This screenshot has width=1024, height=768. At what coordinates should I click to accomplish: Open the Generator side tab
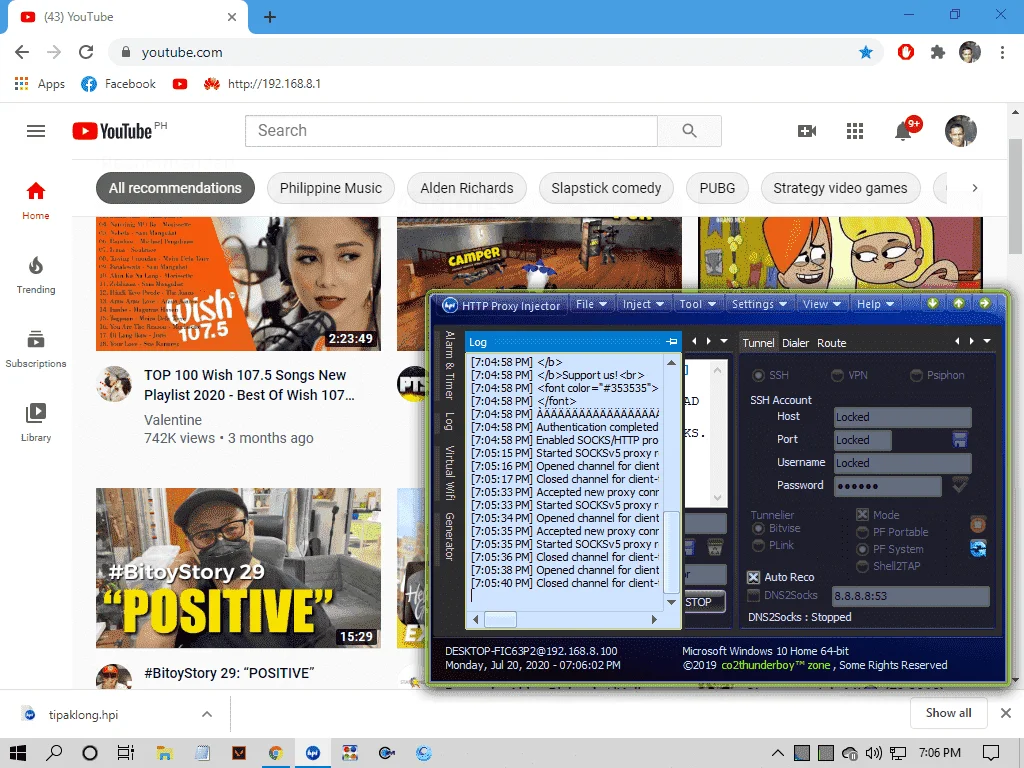click(449, 536)
